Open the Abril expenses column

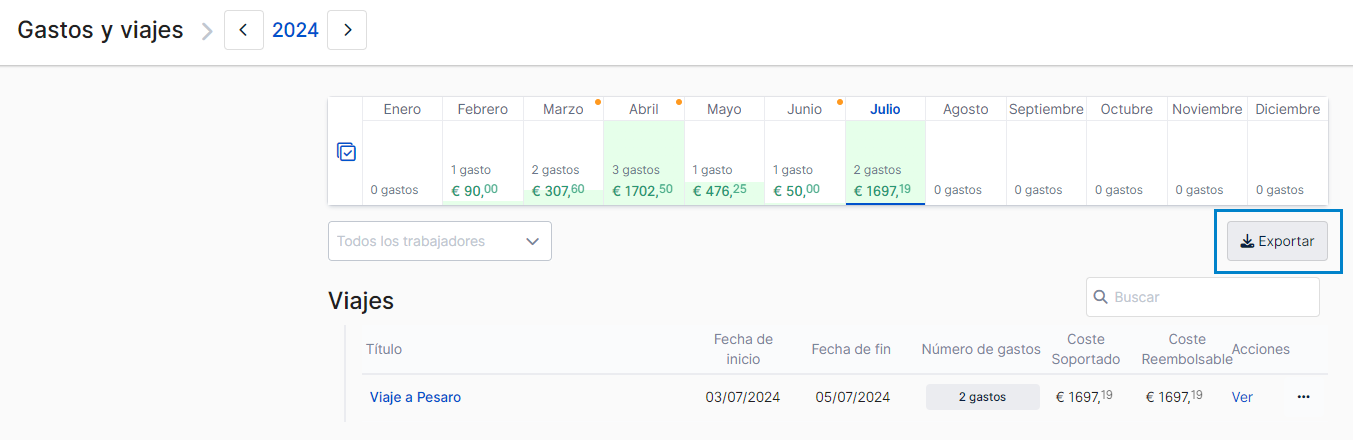(643, 110)
